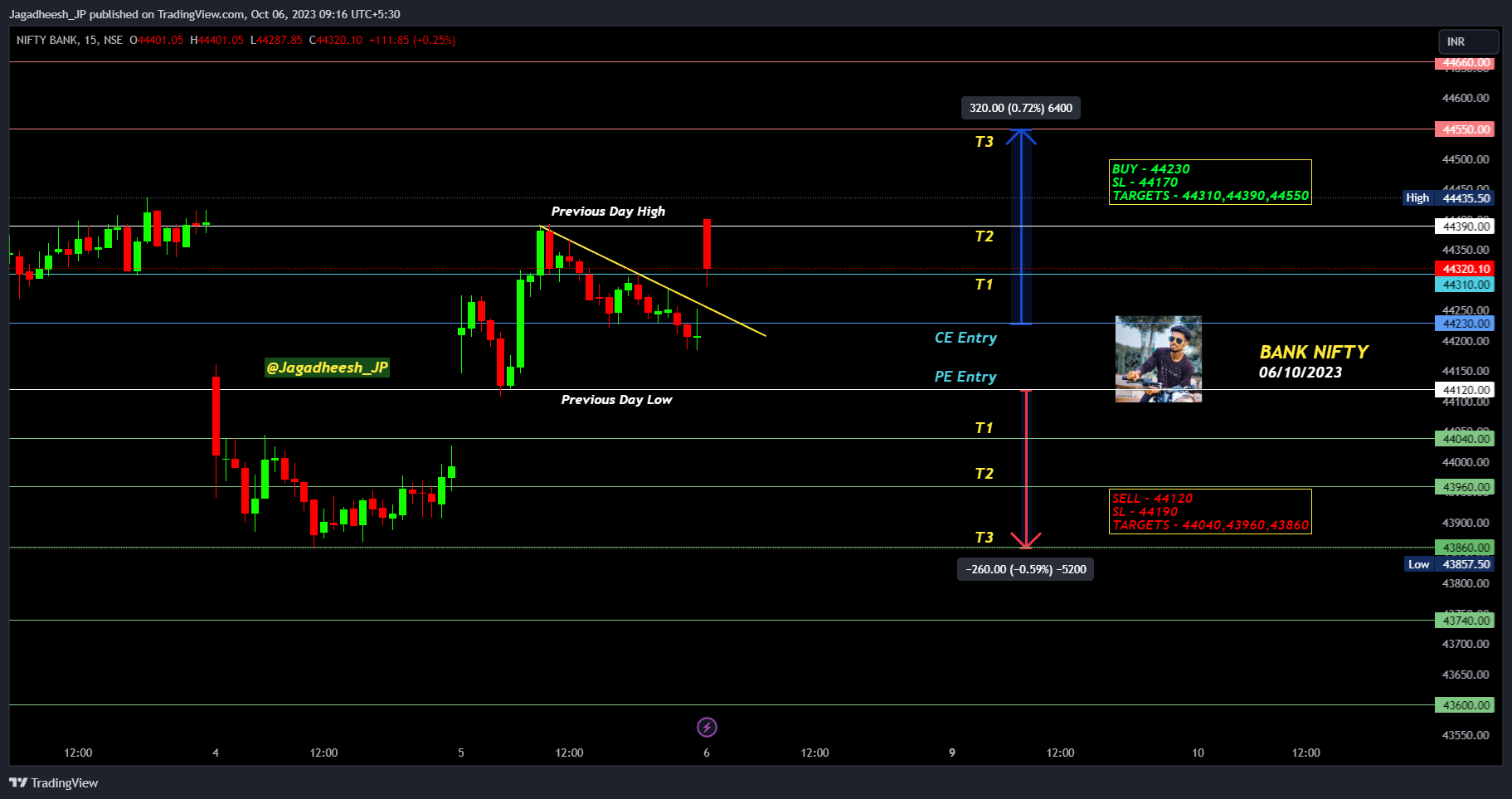
Task: Select the BANK NIFTY title text
Action: pos(1314,352)
